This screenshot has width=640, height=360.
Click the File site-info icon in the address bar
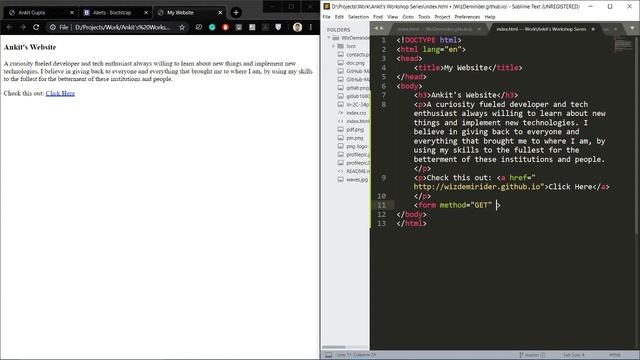(53, 27)
